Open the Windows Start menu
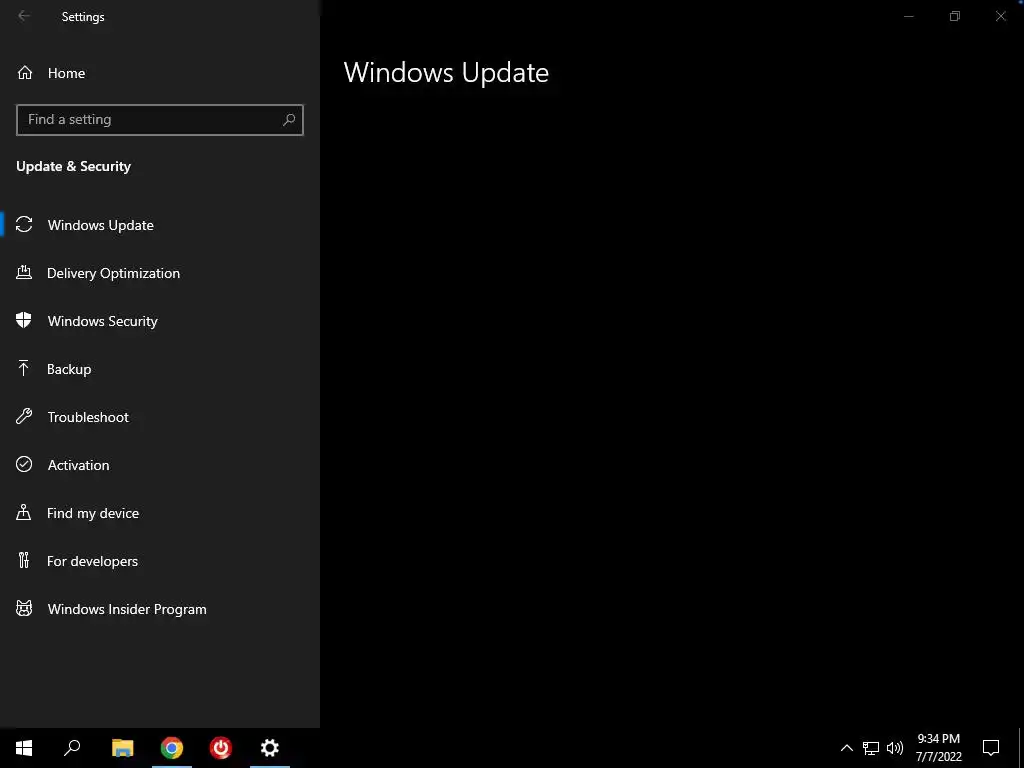This screenshot has height=768, width=1024. [x=24, y=748]
